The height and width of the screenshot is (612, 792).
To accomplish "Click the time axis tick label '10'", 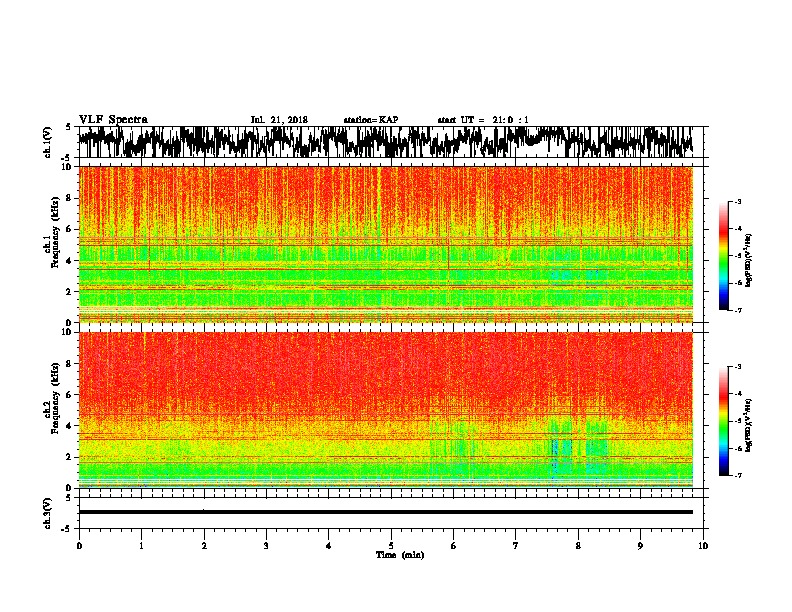I will [x=703, y=545].
